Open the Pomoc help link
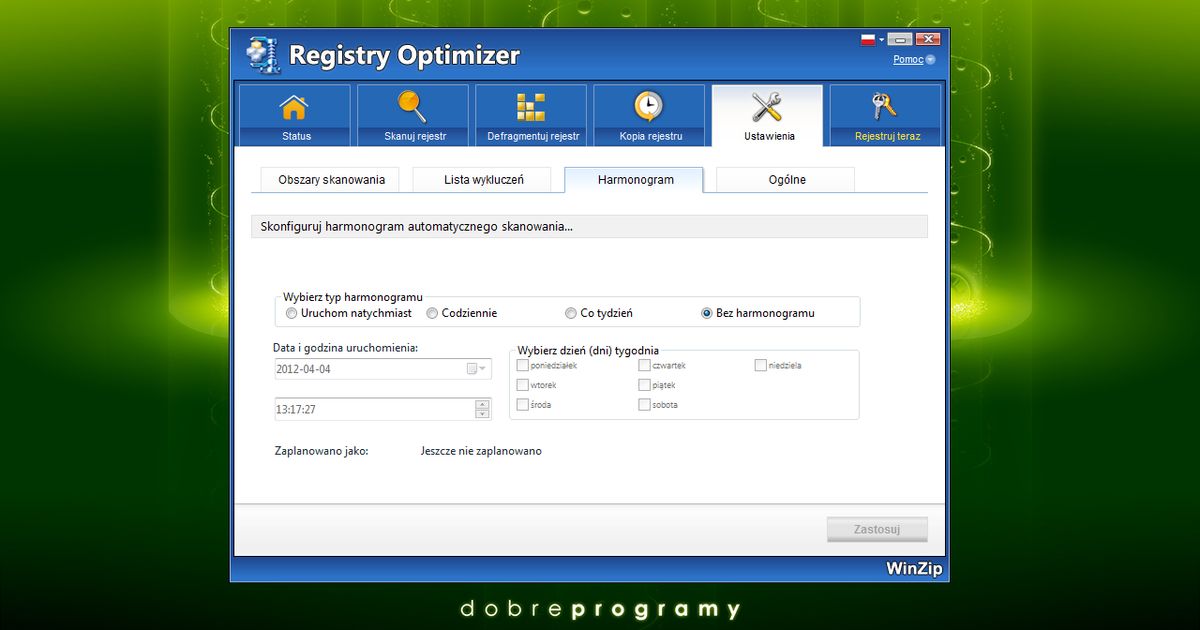The width and height of the screenshot is (1200, 630). point(908,59)
